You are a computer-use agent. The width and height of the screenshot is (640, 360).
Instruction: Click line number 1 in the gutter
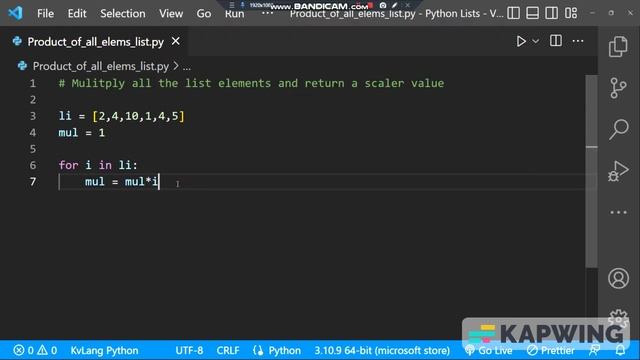pyautogui.click(x=33, y=84)
